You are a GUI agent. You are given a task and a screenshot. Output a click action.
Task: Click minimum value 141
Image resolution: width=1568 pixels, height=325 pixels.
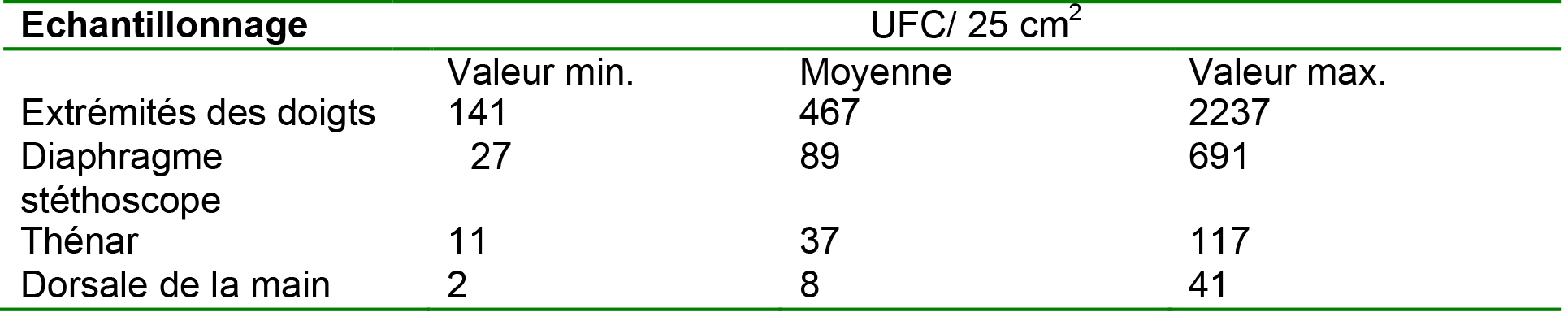click(x=478, y=112)
